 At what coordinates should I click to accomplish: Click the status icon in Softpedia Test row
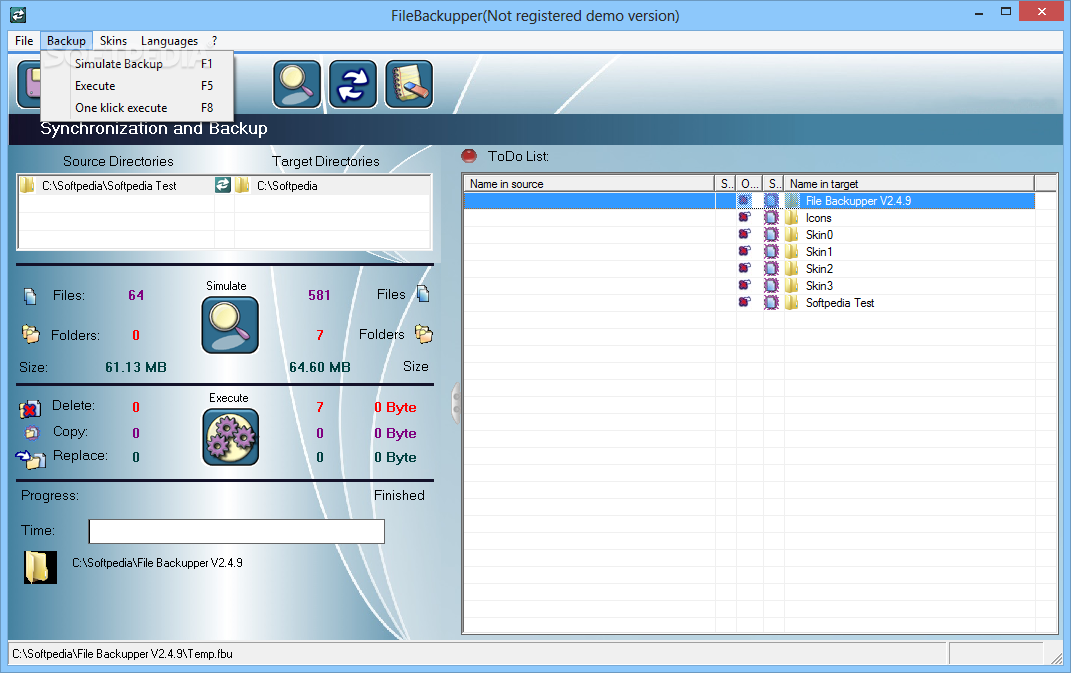(x=771, y=303)
